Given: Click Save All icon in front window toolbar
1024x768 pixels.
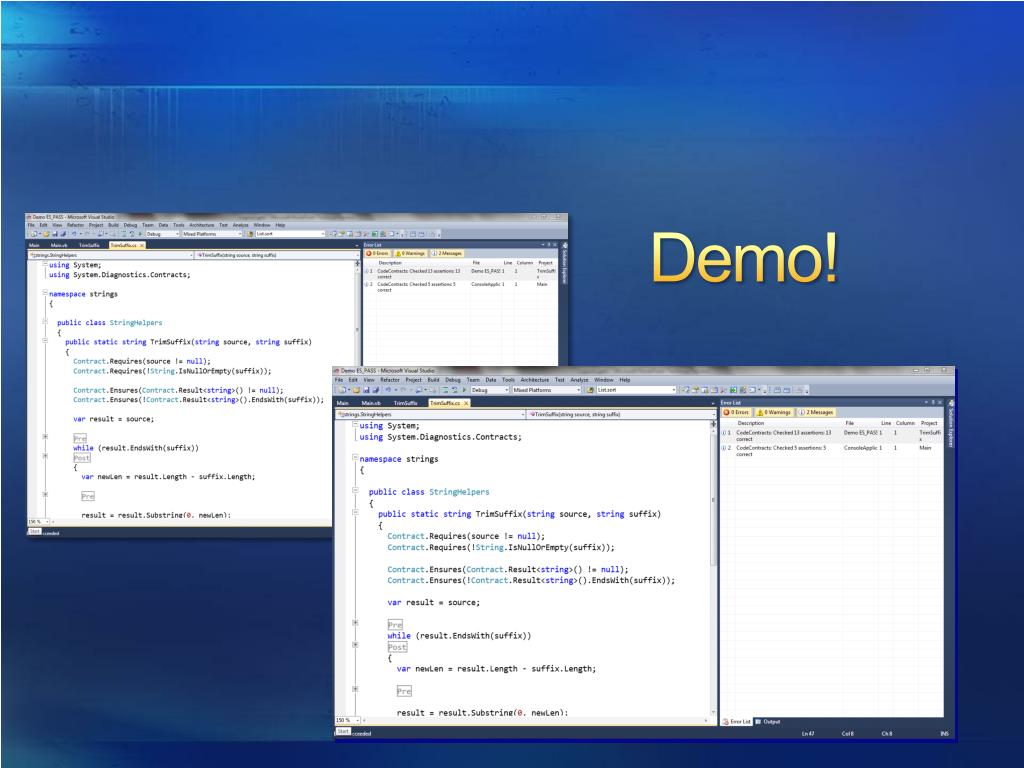Looking at the screenshot, I should click(x=376, y=390).
